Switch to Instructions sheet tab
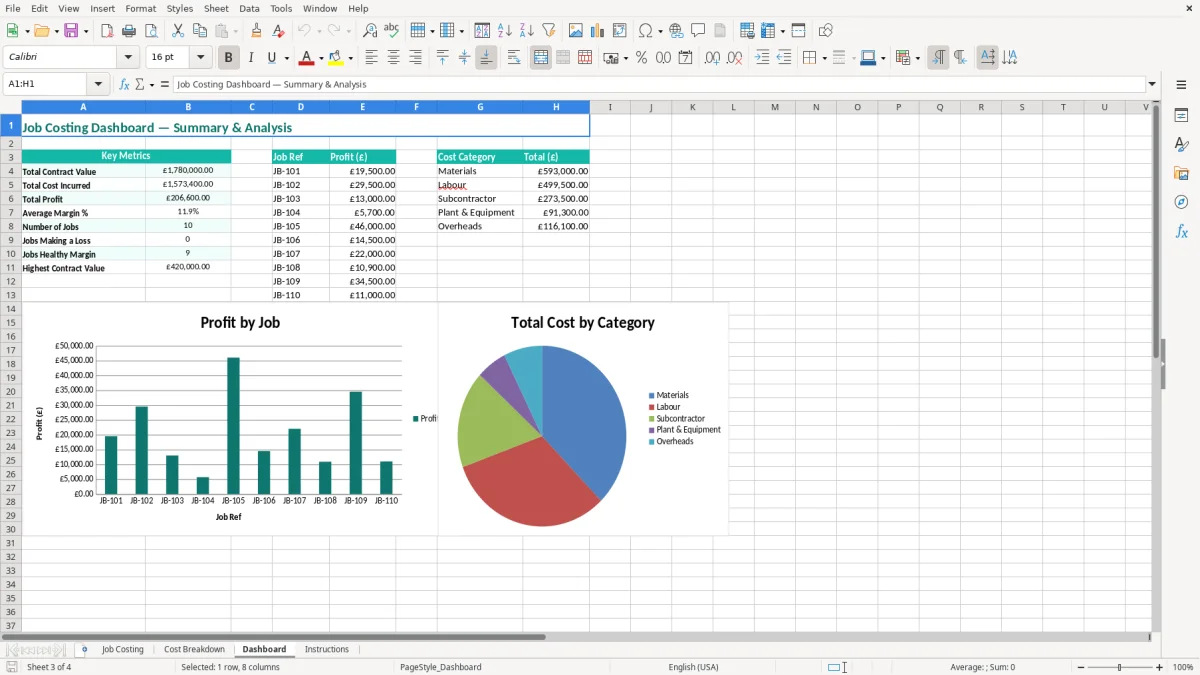The image size is (1200, 675). point(327,650)
